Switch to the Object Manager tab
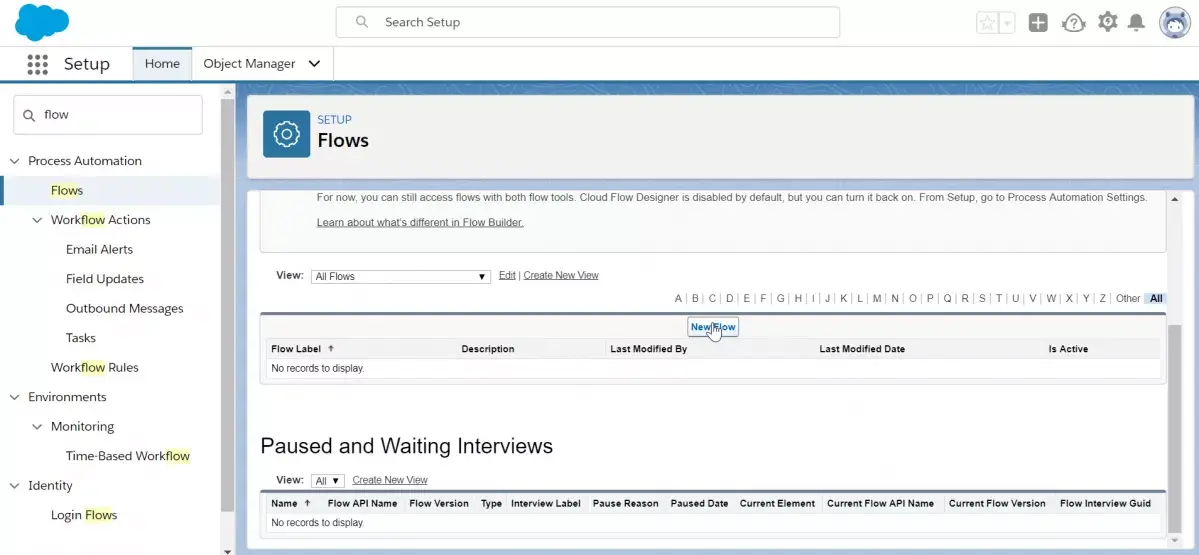The height and width of the screenshot is (555, 1199). (249, 63)
